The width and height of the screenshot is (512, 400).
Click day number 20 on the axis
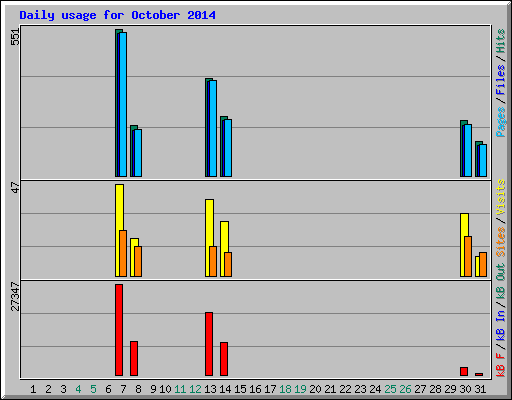click(315, 389)
